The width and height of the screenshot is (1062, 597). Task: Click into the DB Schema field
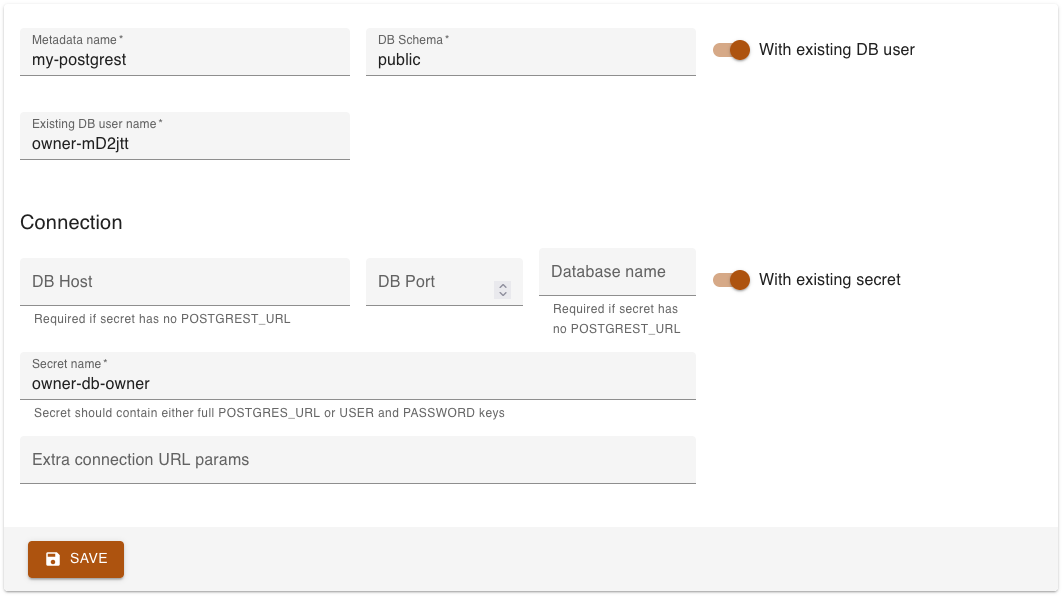530,60
